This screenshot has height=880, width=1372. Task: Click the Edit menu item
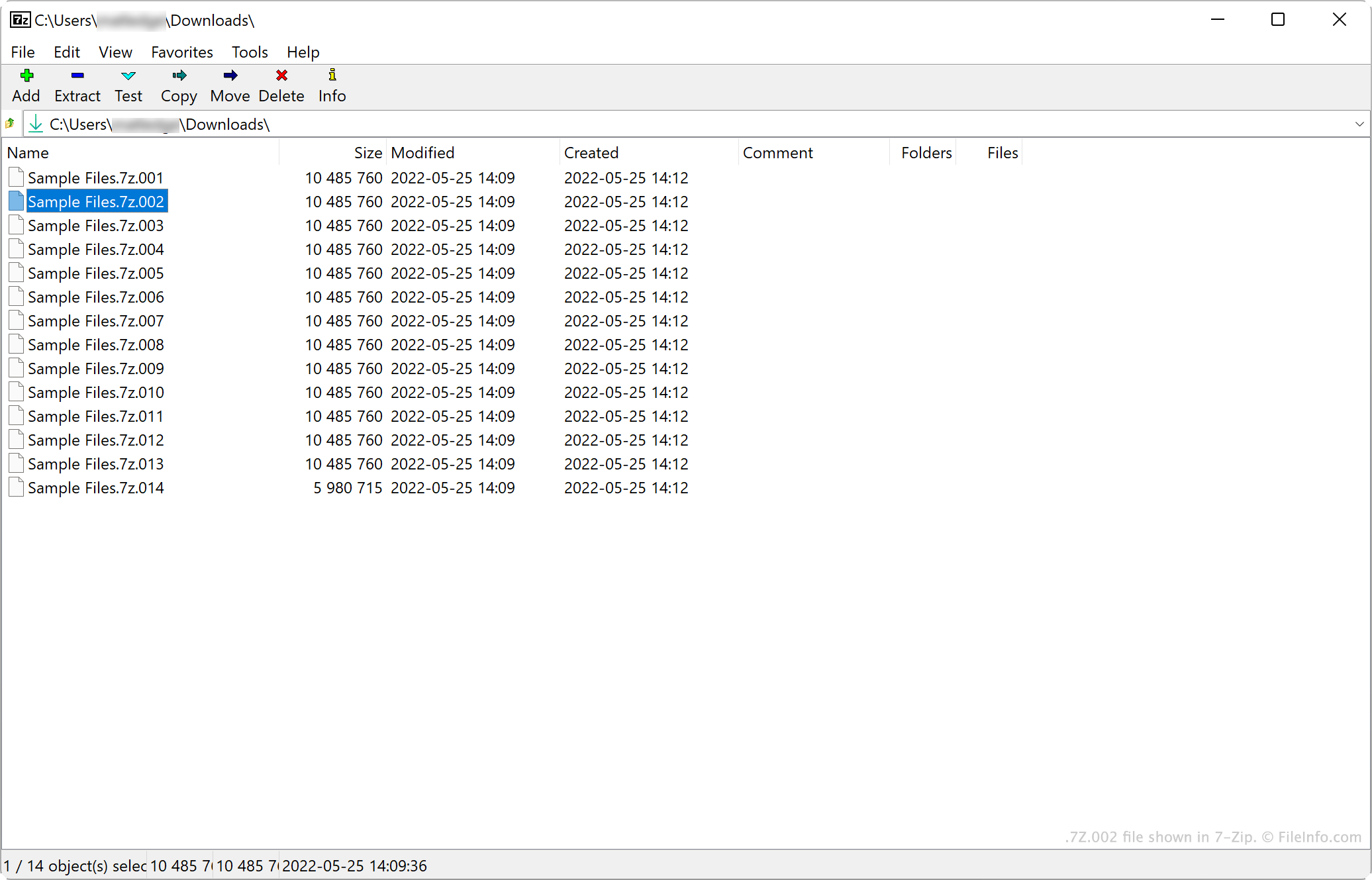click(66, 52)
